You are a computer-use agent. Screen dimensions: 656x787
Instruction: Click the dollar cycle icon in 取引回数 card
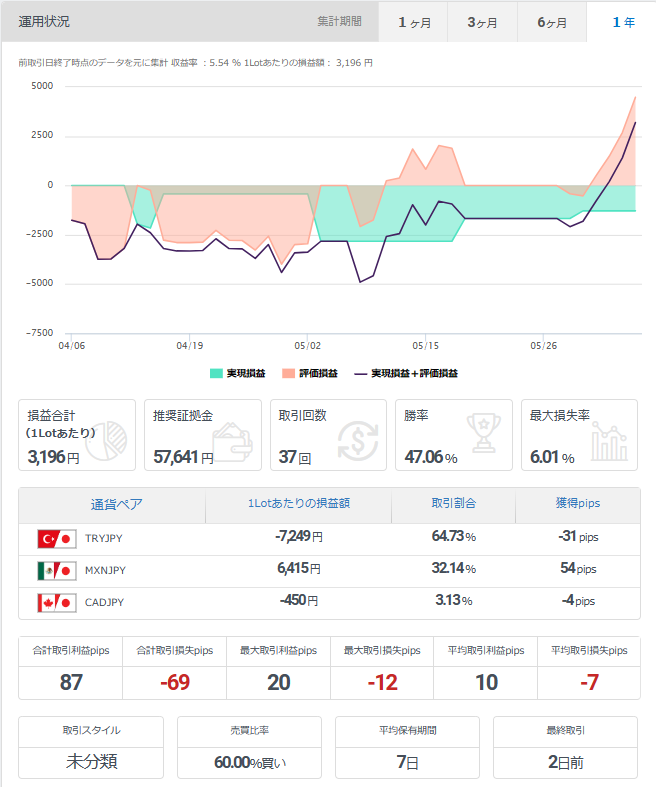point(358,441)
